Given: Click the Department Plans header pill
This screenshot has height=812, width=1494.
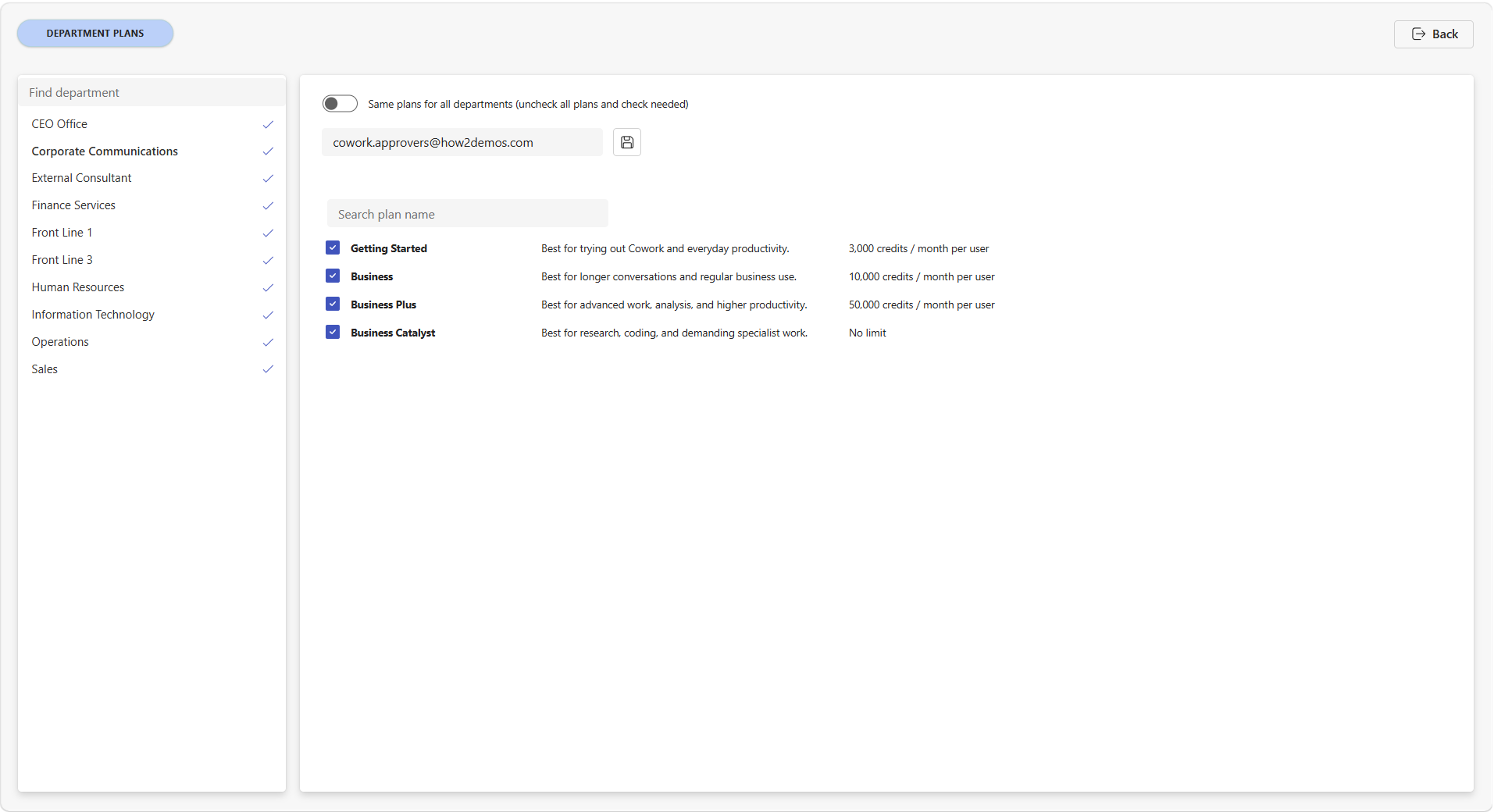Looking at the screenshot, I should 95,34.
